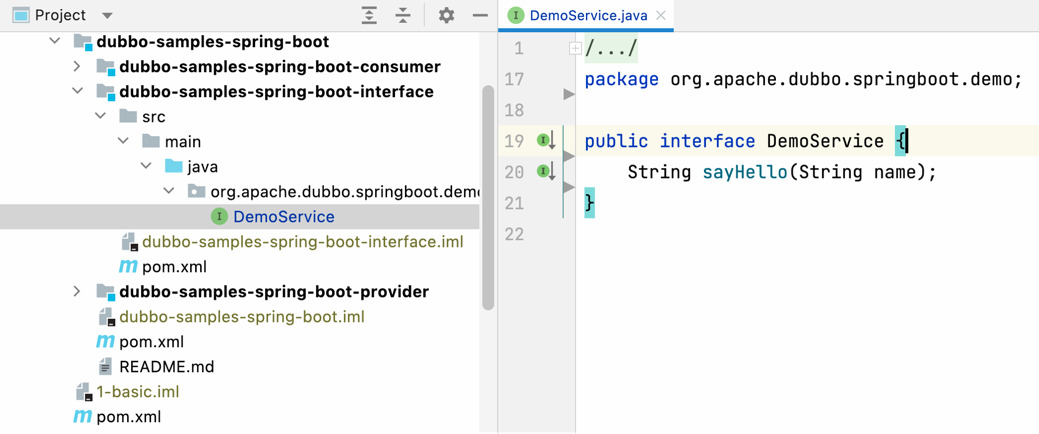The image size is (1039, 434).
Task: Expand the dubbo-samples-spring-boot-consumer module
Action: click(x=77, y=67)
